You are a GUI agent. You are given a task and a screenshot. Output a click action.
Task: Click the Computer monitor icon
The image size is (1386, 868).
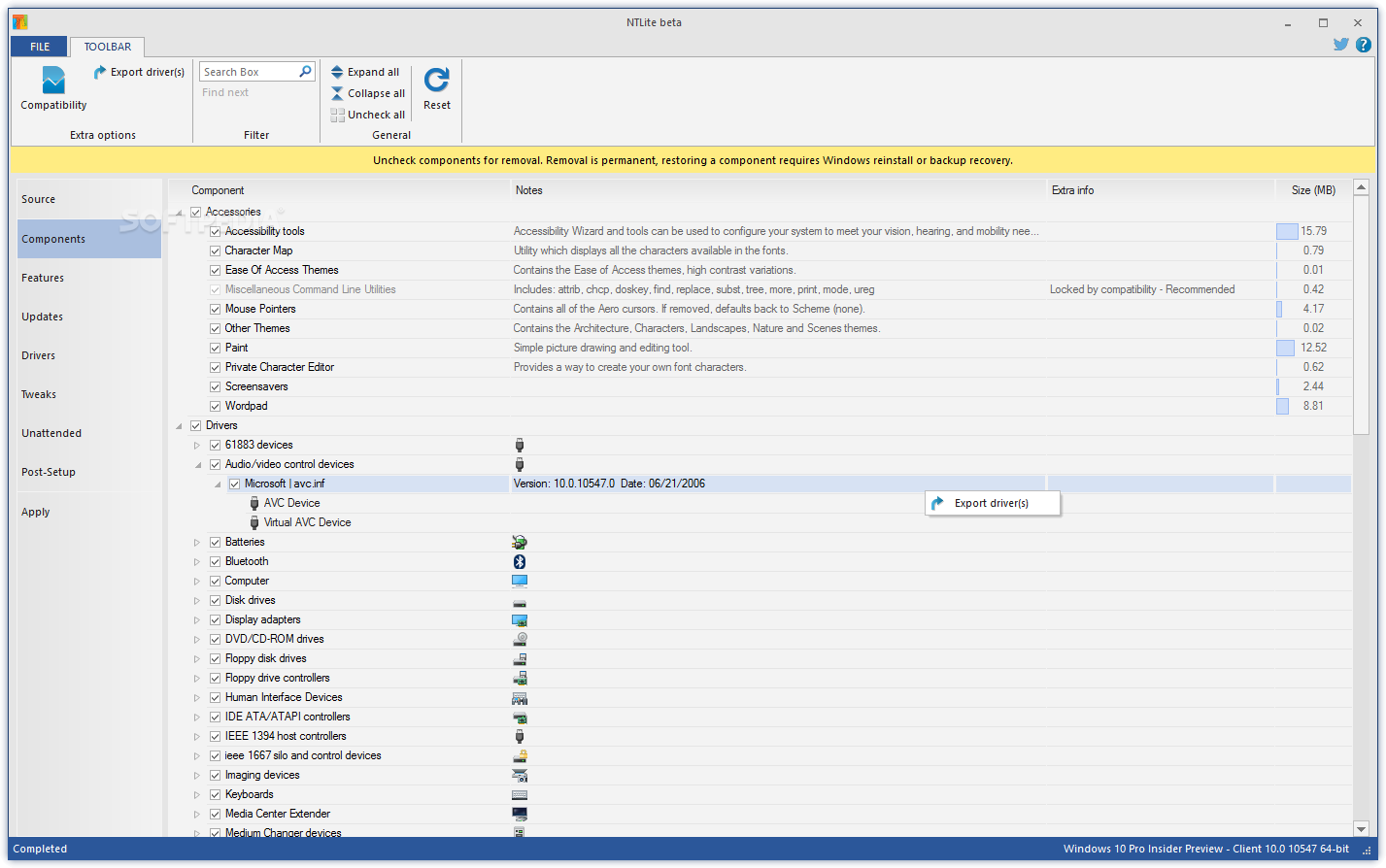(x=520, y=581)
